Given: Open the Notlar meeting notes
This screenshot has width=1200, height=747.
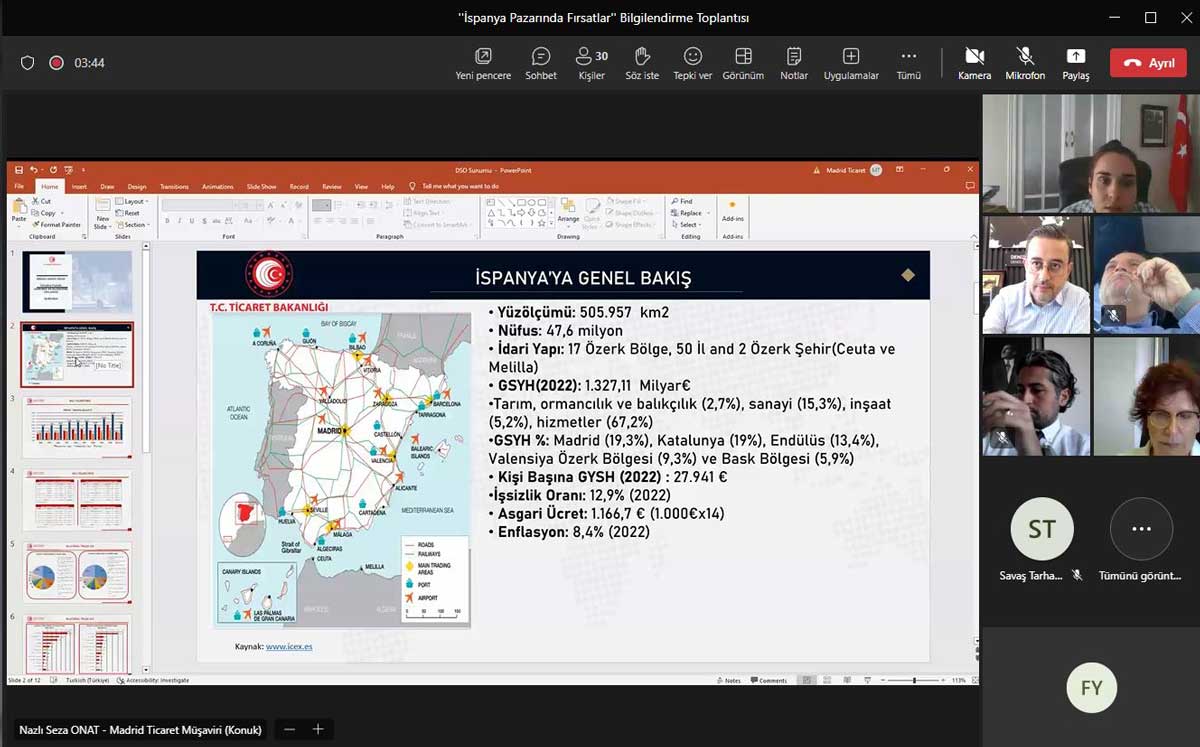Looking at the screenshot, I should pyautogui.click(x=794, y=63).
